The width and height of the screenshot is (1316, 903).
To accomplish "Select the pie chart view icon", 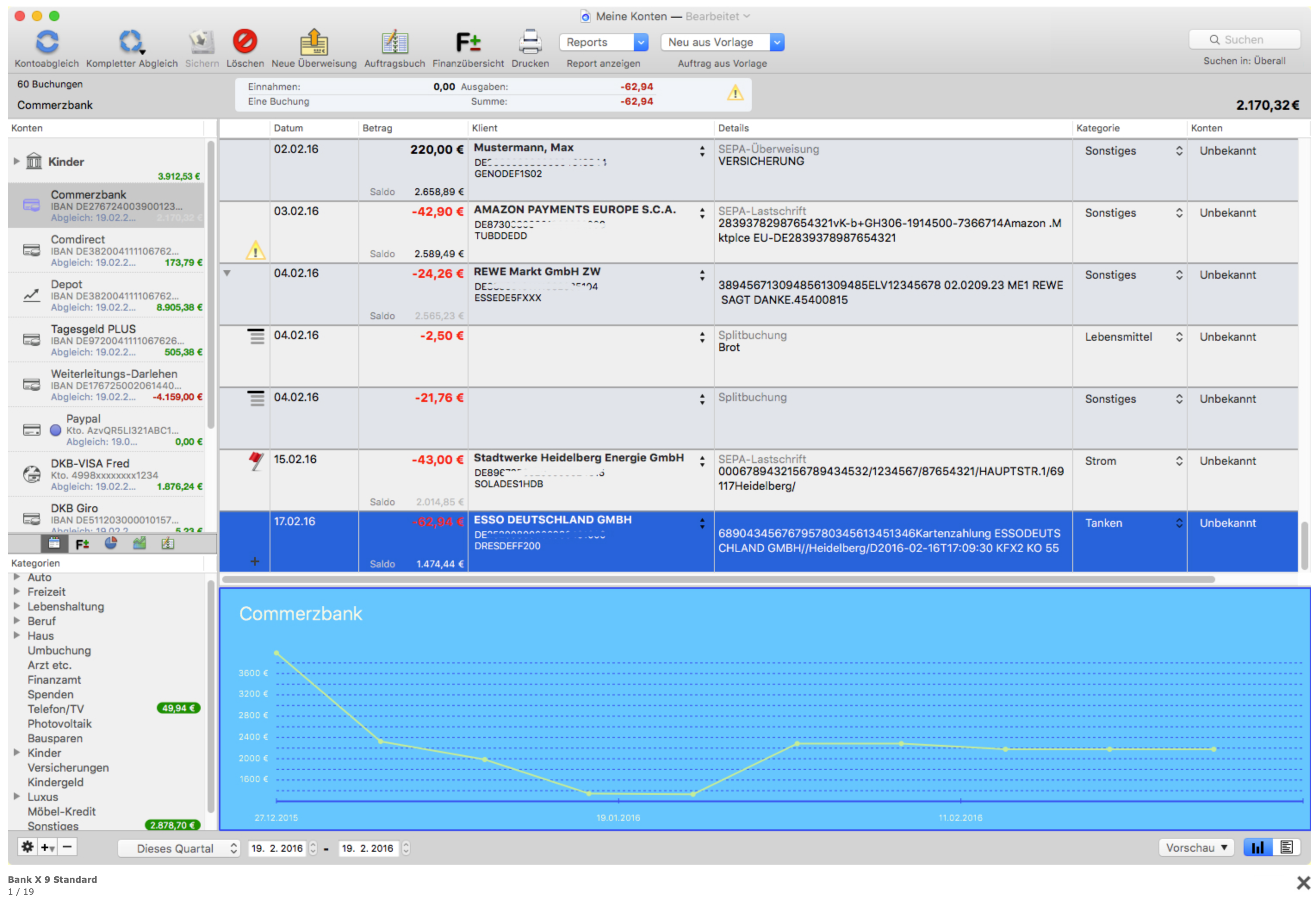I will pos(110,543).
